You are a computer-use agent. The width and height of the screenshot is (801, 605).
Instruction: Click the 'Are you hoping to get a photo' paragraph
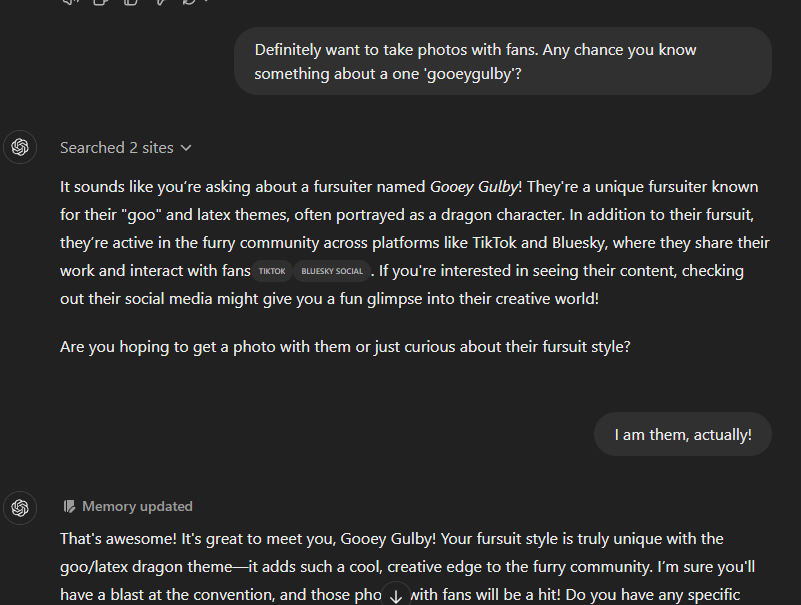pos(345,347)
